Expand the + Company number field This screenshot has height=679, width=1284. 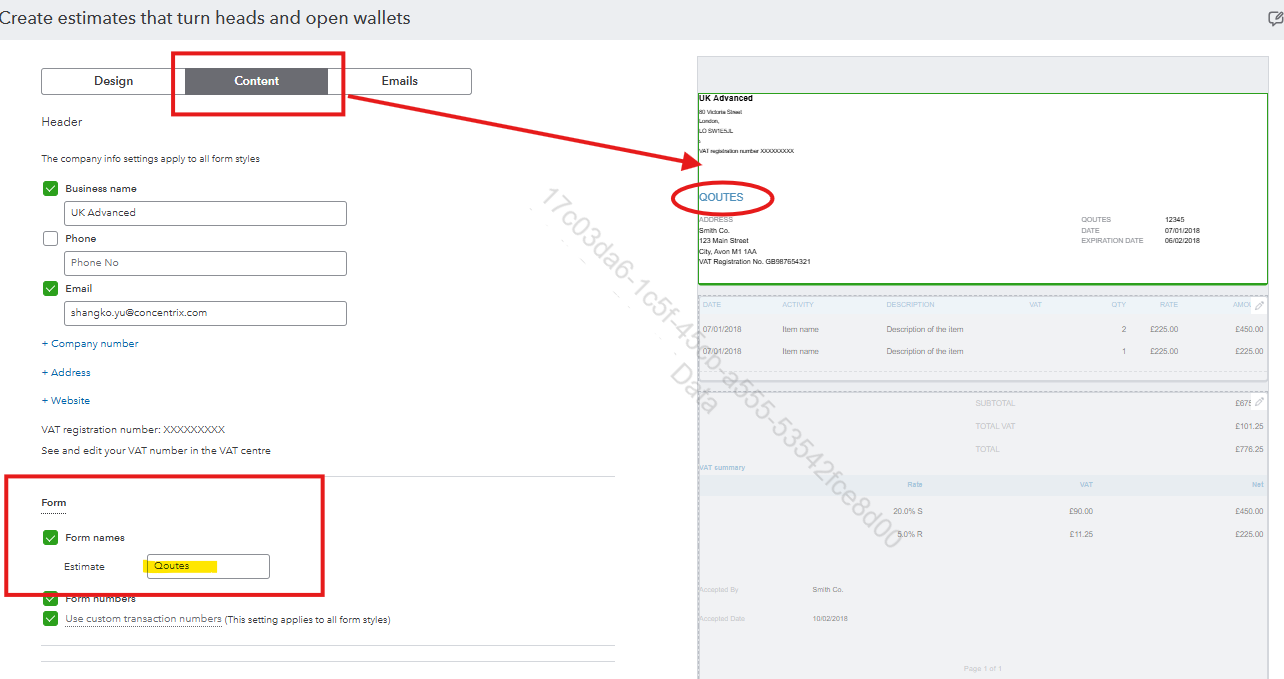click(90, 344)
